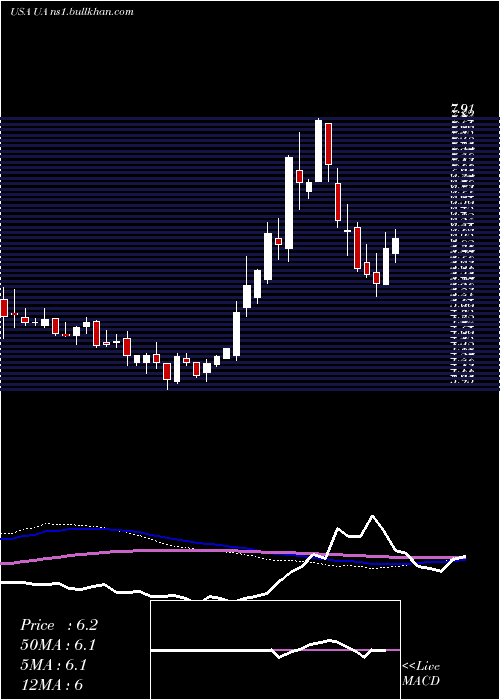Click the MACD inset chart panel
Viewport: 500px width, 700px height.
(x=275, y=650)
